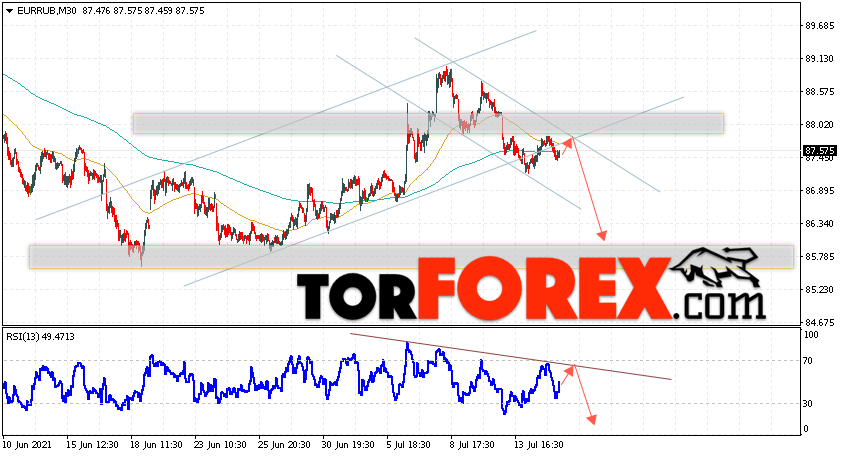This screenshot has height=456, width=841.
Task: Click the RSI level 70 label
Action: [808, 361]
